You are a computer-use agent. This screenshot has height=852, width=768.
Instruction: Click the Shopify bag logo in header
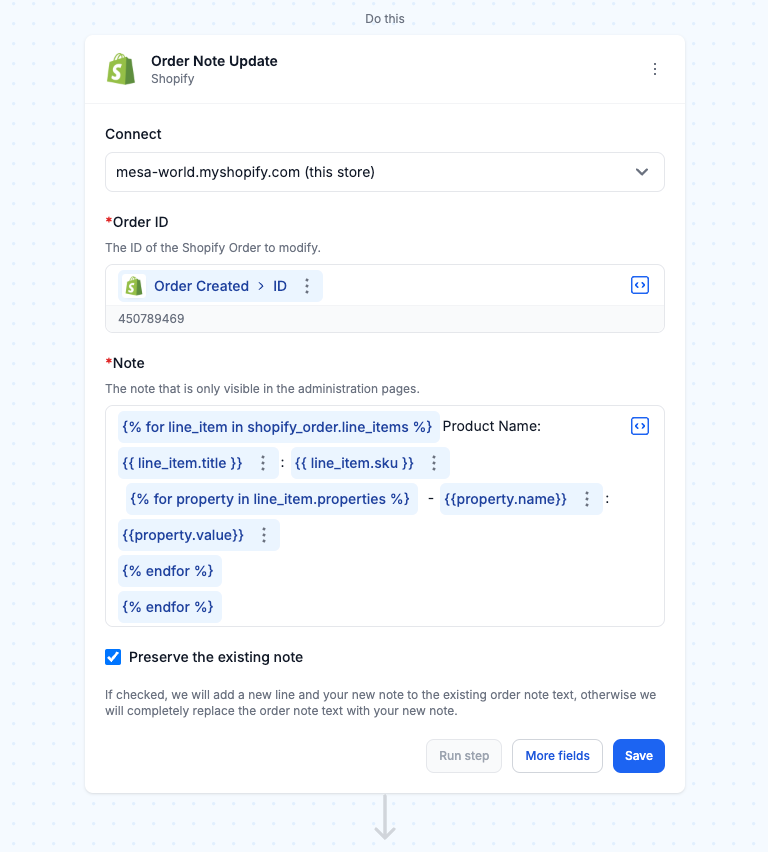121,69
